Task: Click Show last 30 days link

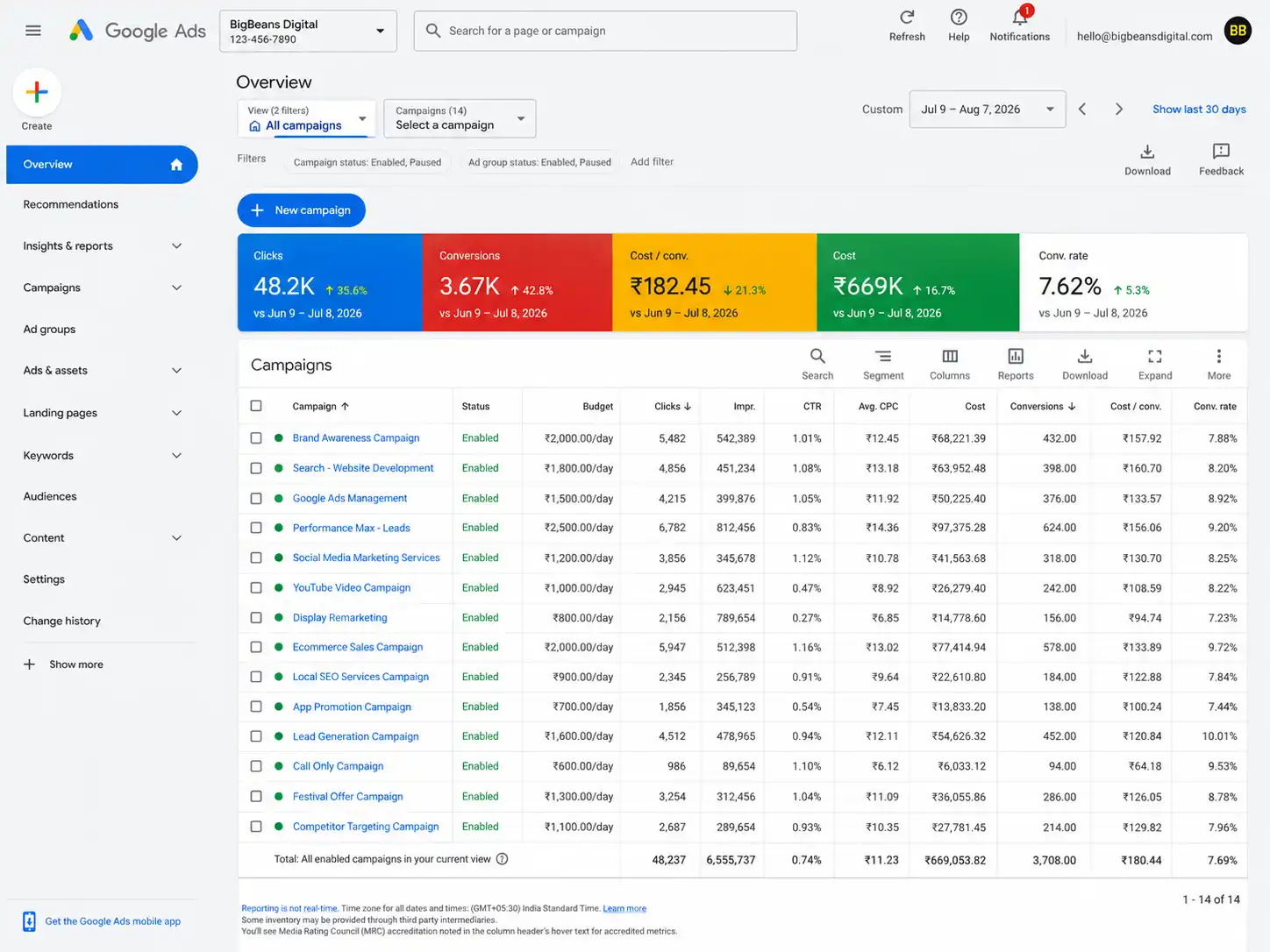Action: coord(1199,110)
